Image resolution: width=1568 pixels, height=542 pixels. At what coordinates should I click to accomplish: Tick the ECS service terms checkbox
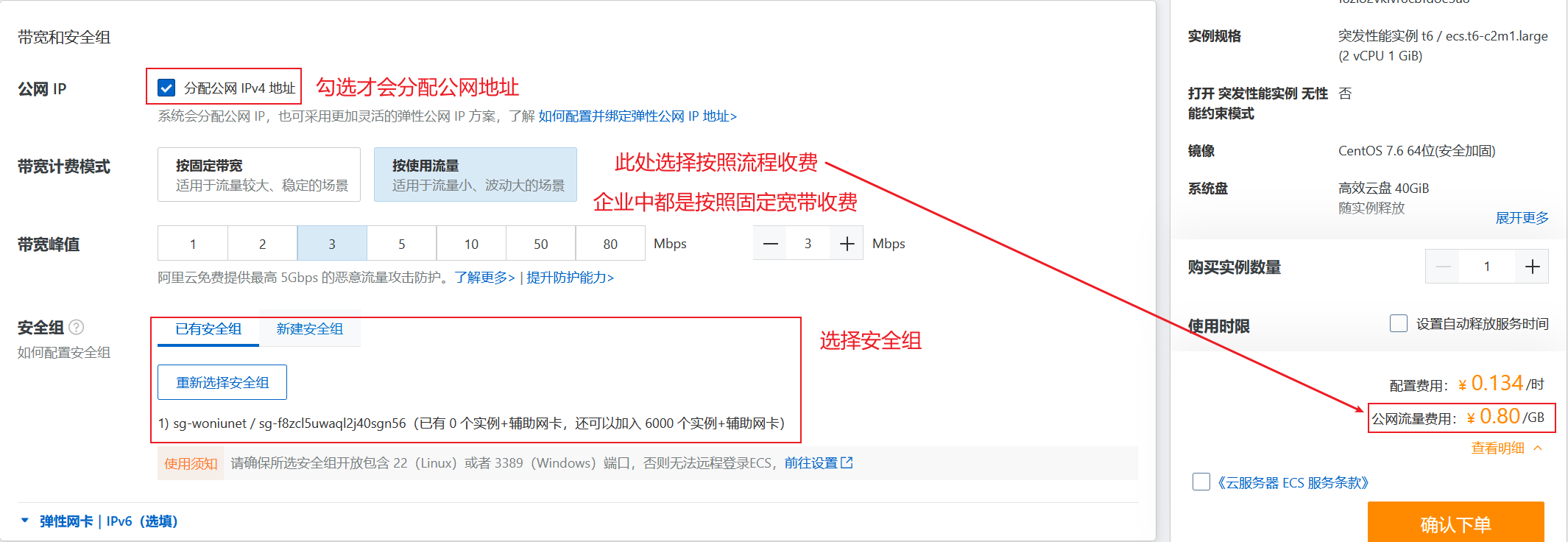[1201, 482]
